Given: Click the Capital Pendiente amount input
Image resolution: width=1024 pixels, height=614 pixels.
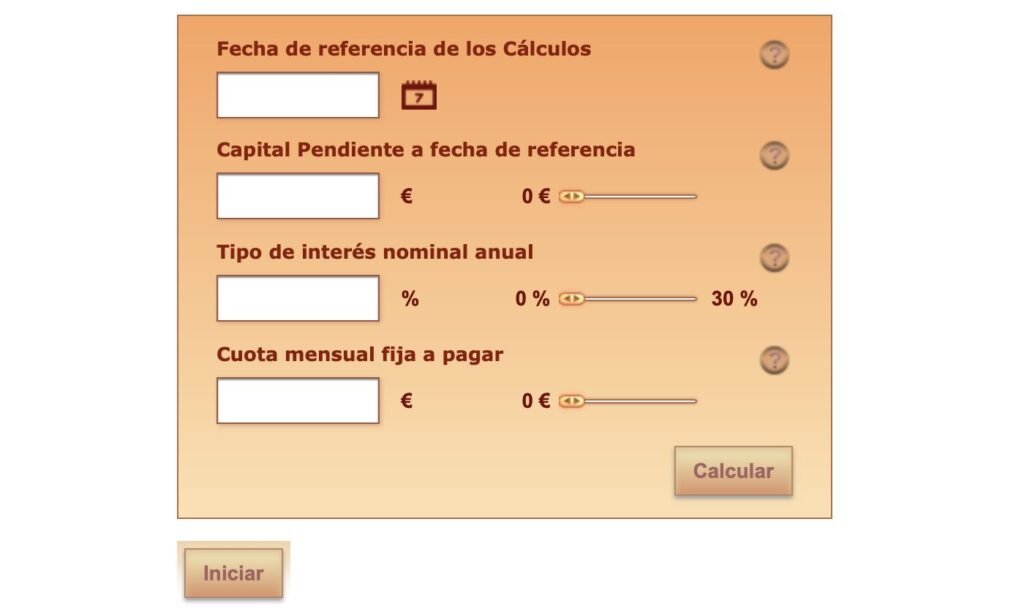Looking at the screenshot, I should (298, 196).
